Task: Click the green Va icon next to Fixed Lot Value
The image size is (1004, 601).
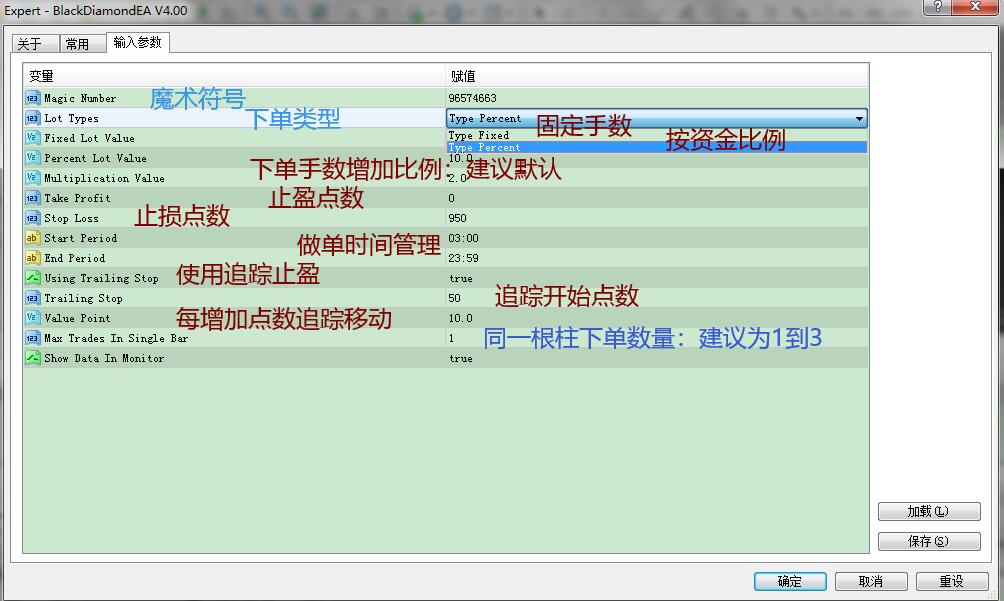Action: coord(31,138)
